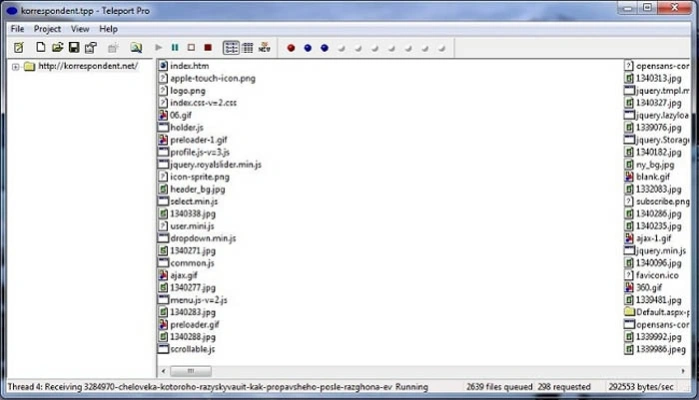The image size is (699, 400).
Task: Click the scrollbar right arrow
Action: coord(683,371)
